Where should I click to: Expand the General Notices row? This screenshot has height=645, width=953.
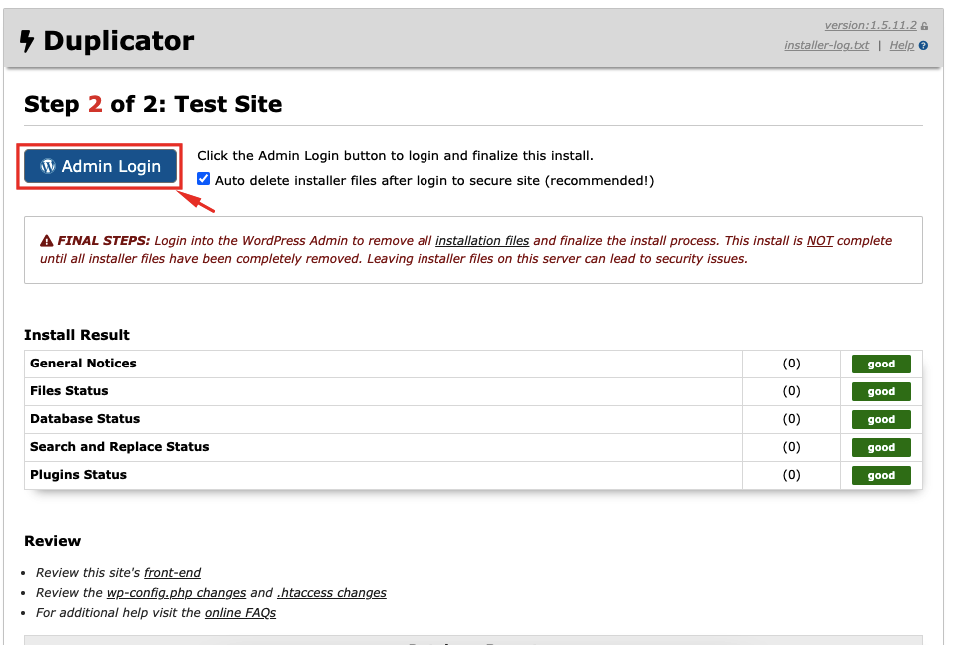473,364
